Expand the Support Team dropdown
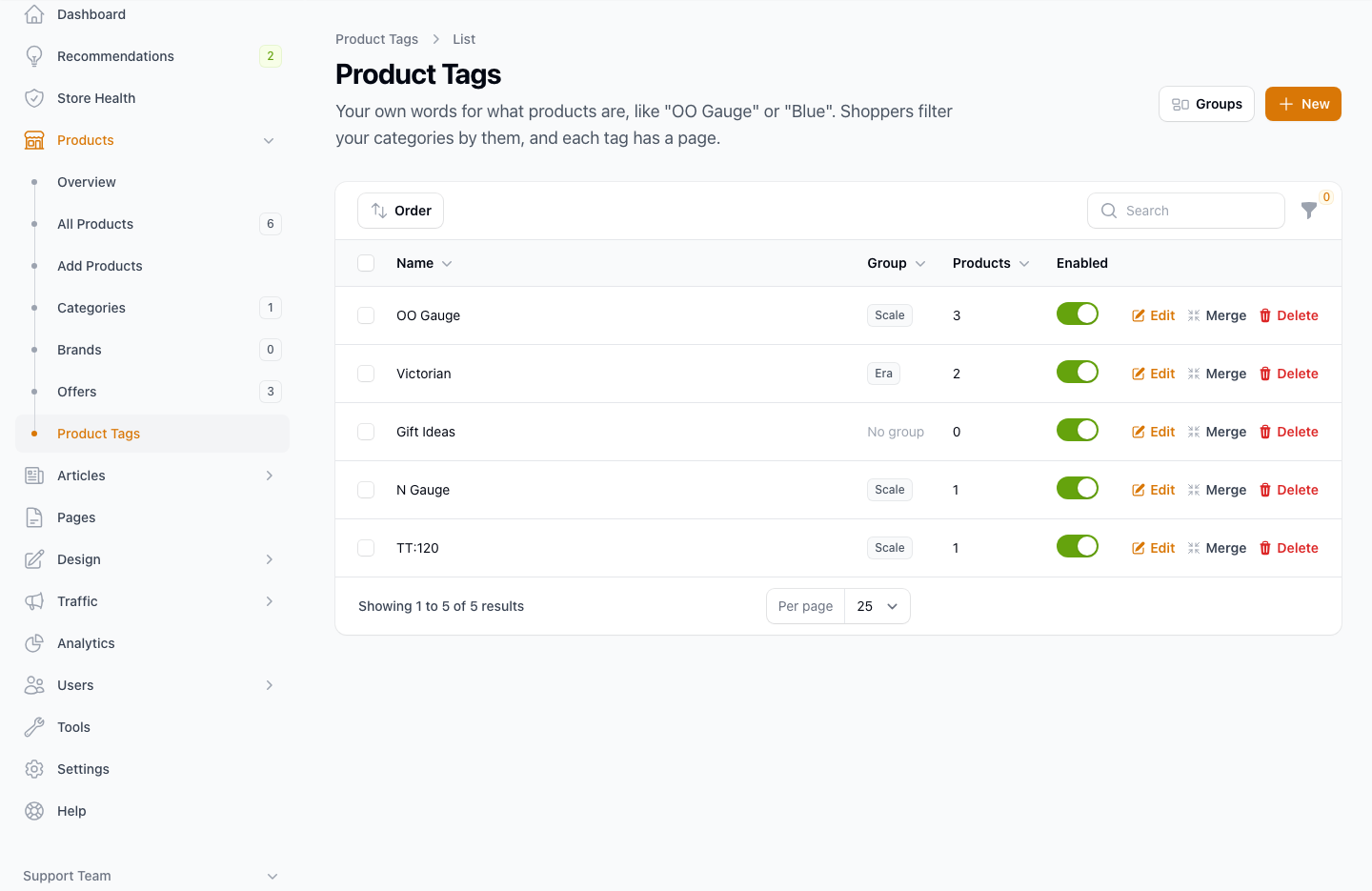This screenshot has width=1372, height=891. [272, 876]
